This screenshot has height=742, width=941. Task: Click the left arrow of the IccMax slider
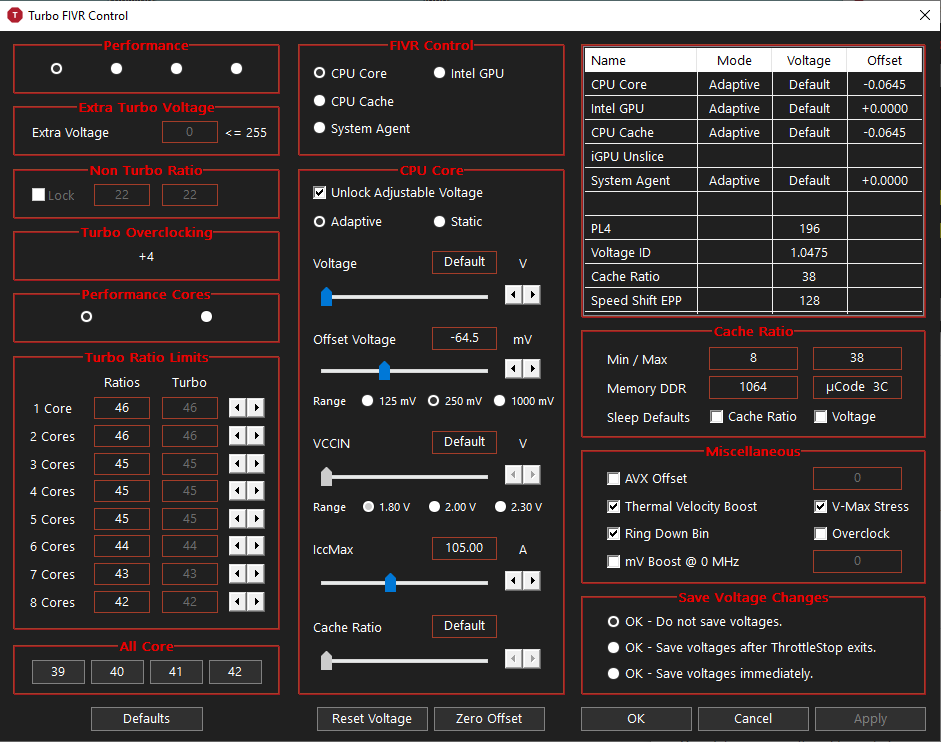pos(513,581)
